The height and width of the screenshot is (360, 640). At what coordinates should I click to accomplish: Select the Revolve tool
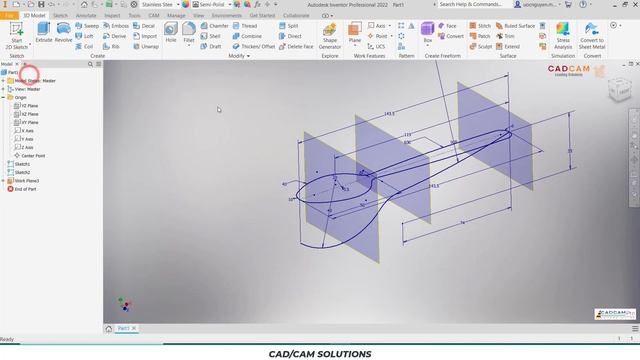pos(63,33)
